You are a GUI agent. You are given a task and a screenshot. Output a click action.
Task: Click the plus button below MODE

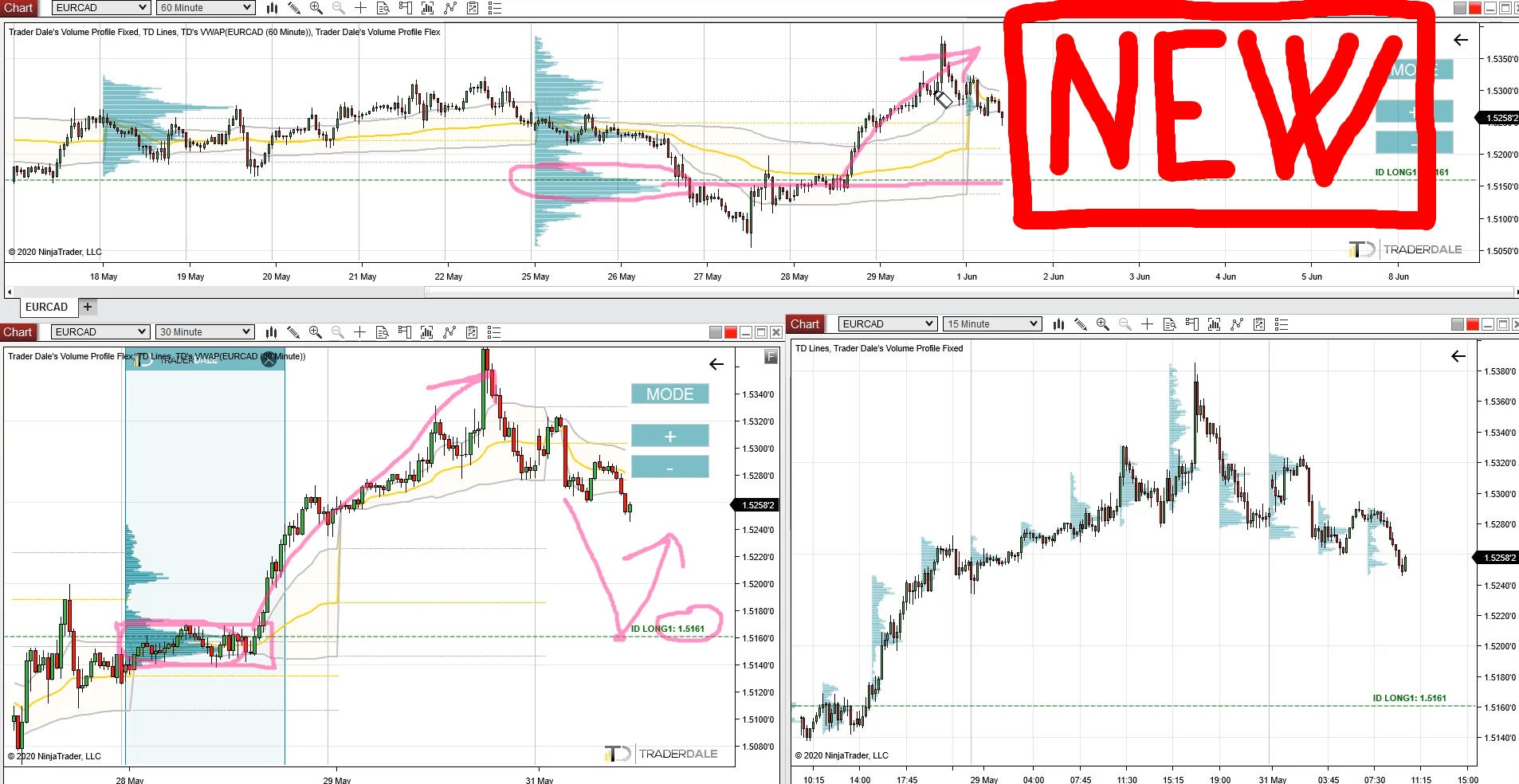669,436
